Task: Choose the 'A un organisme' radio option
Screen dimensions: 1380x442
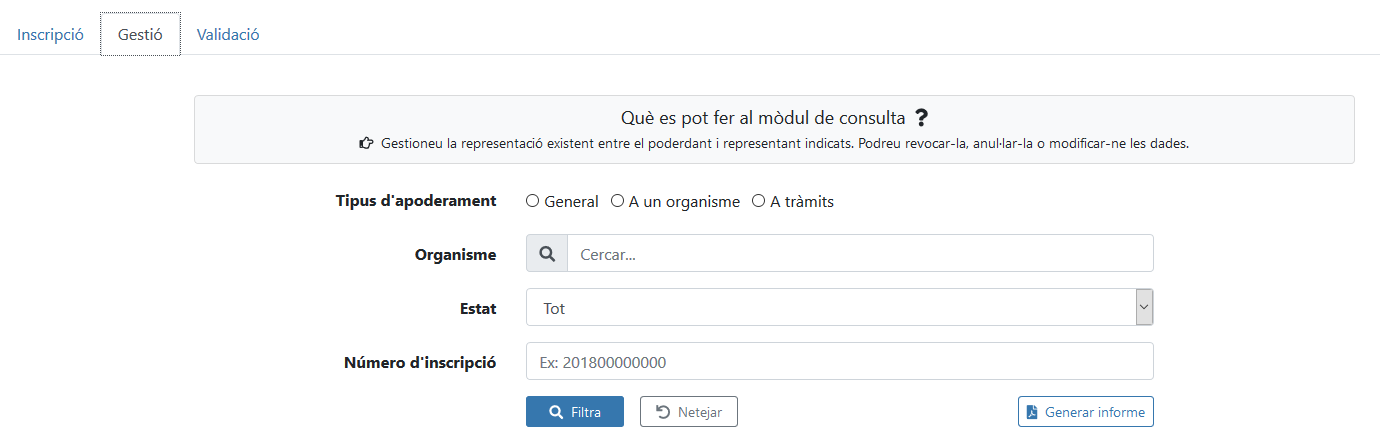Action: coord(618,201)
